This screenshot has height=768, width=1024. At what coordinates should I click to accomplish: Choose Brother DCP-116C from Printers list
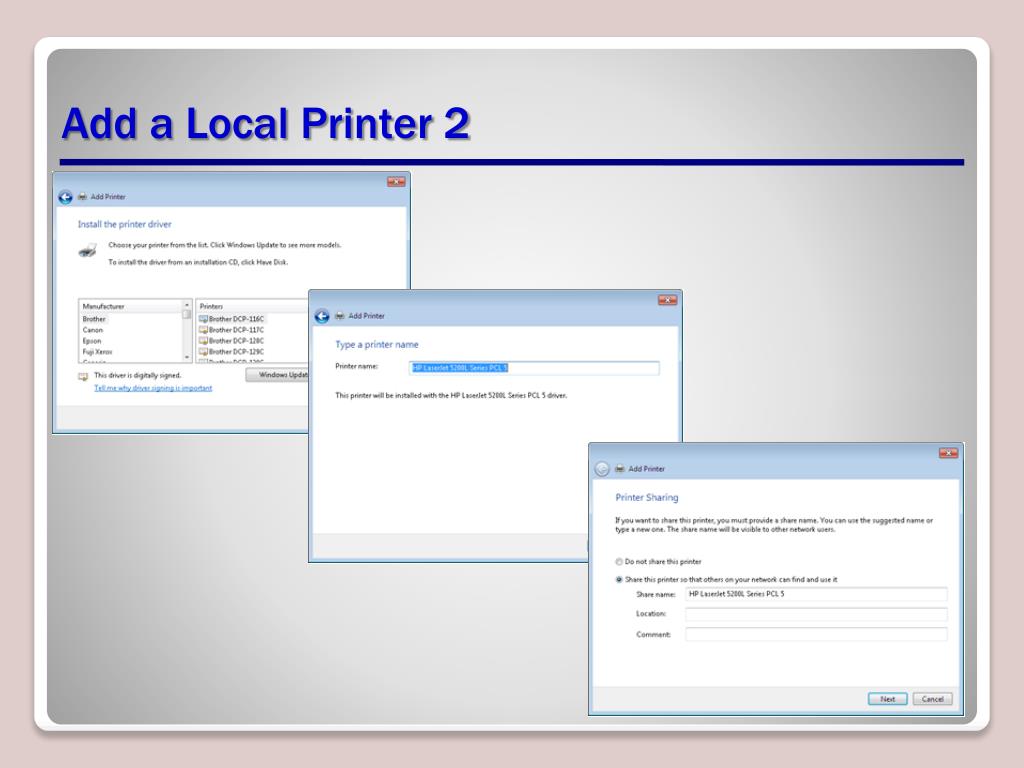[236, 319]
